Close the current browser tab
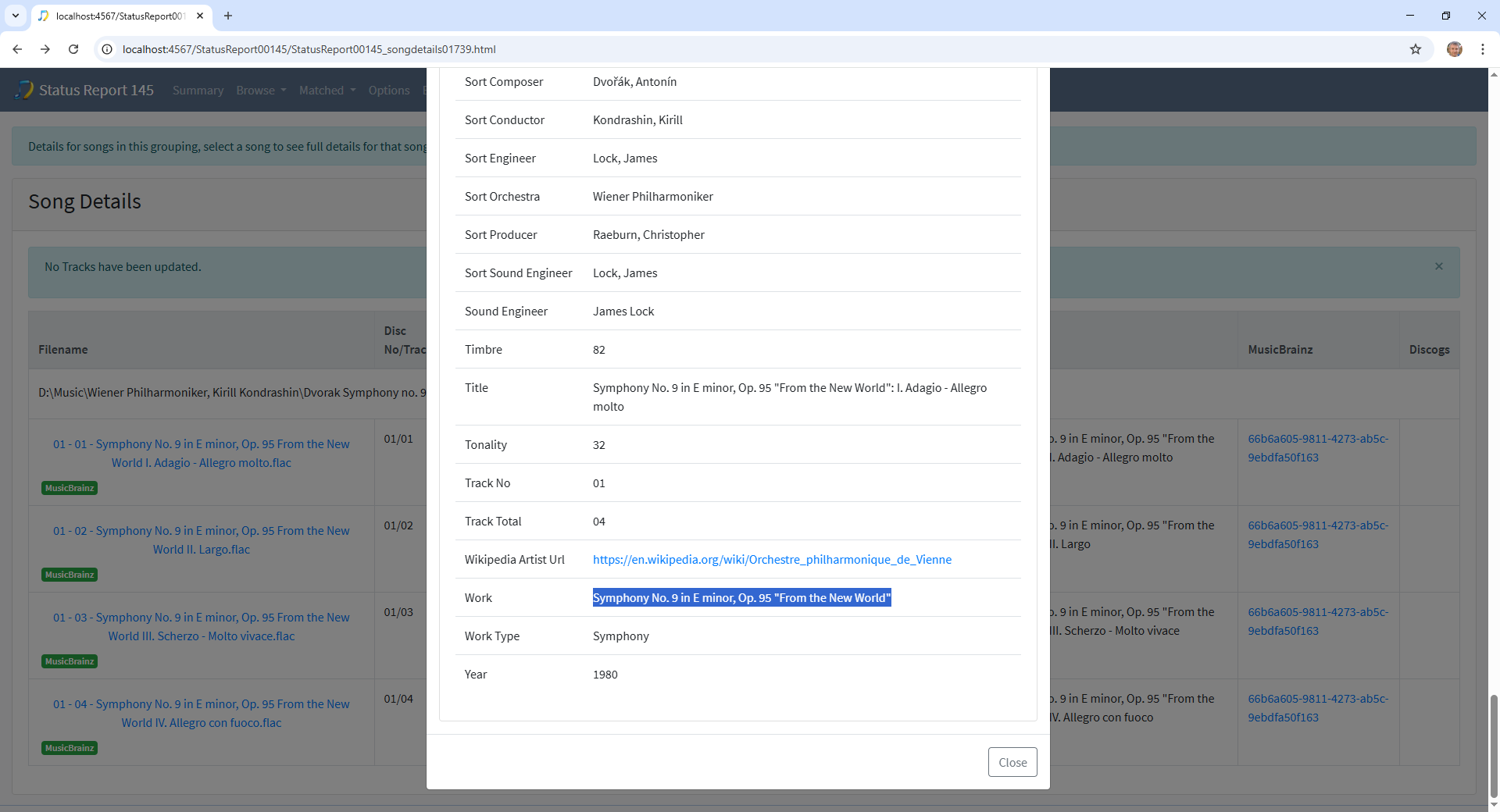Image resolution: width=1500 pixels, height=812 pixels. coord(200,16)
